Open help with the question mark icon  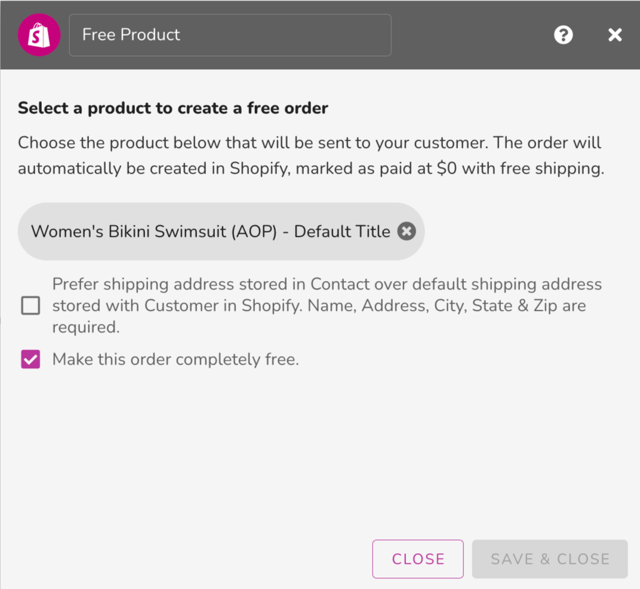563,35
